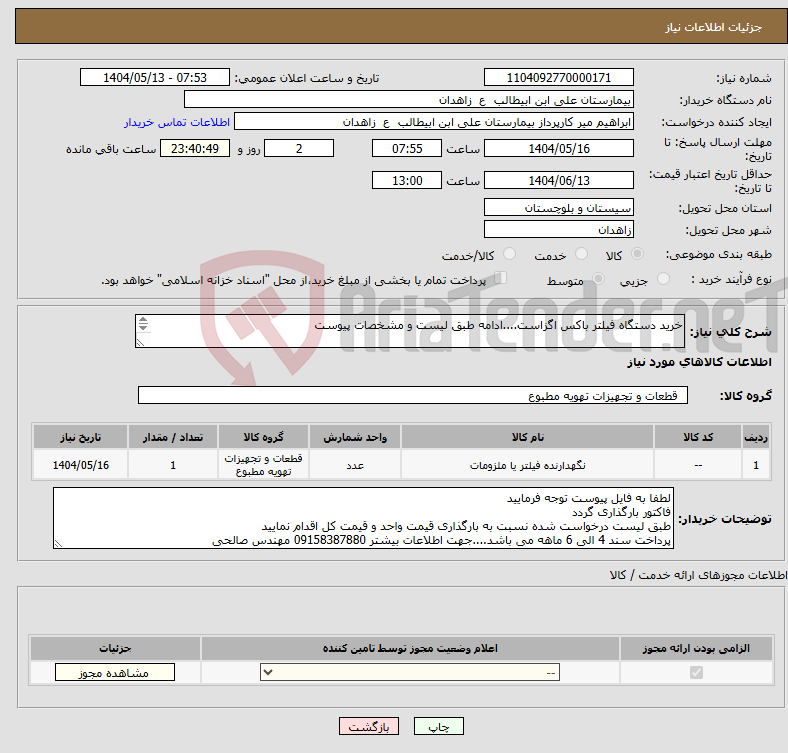This screenshot has width=788, height=753.
Task: Open the اطلاعات تماس خریدار link
Action: point(177,122)
